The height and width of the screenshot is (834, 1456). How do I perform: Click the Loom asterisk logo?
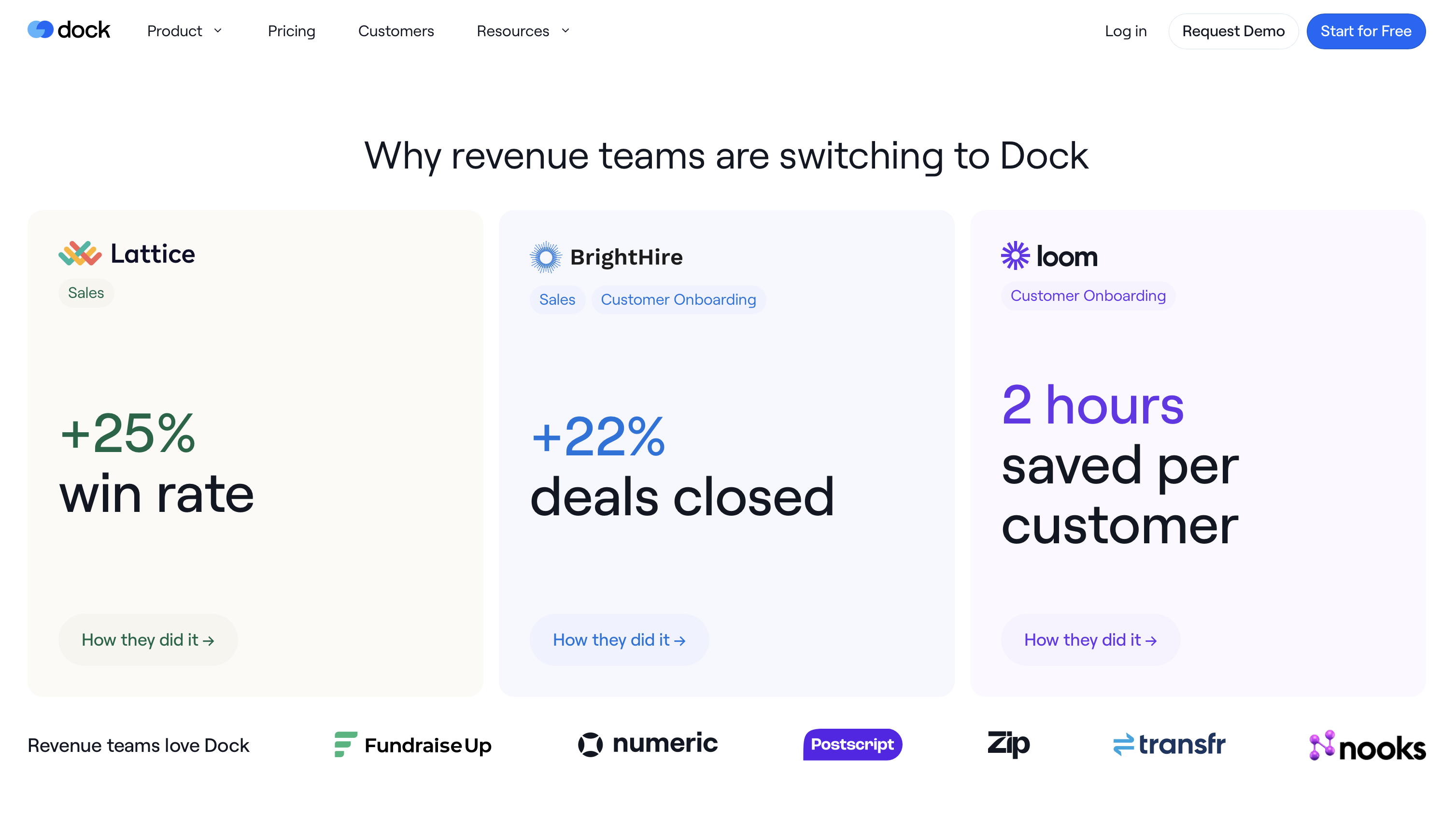(x=1015, y=255)
